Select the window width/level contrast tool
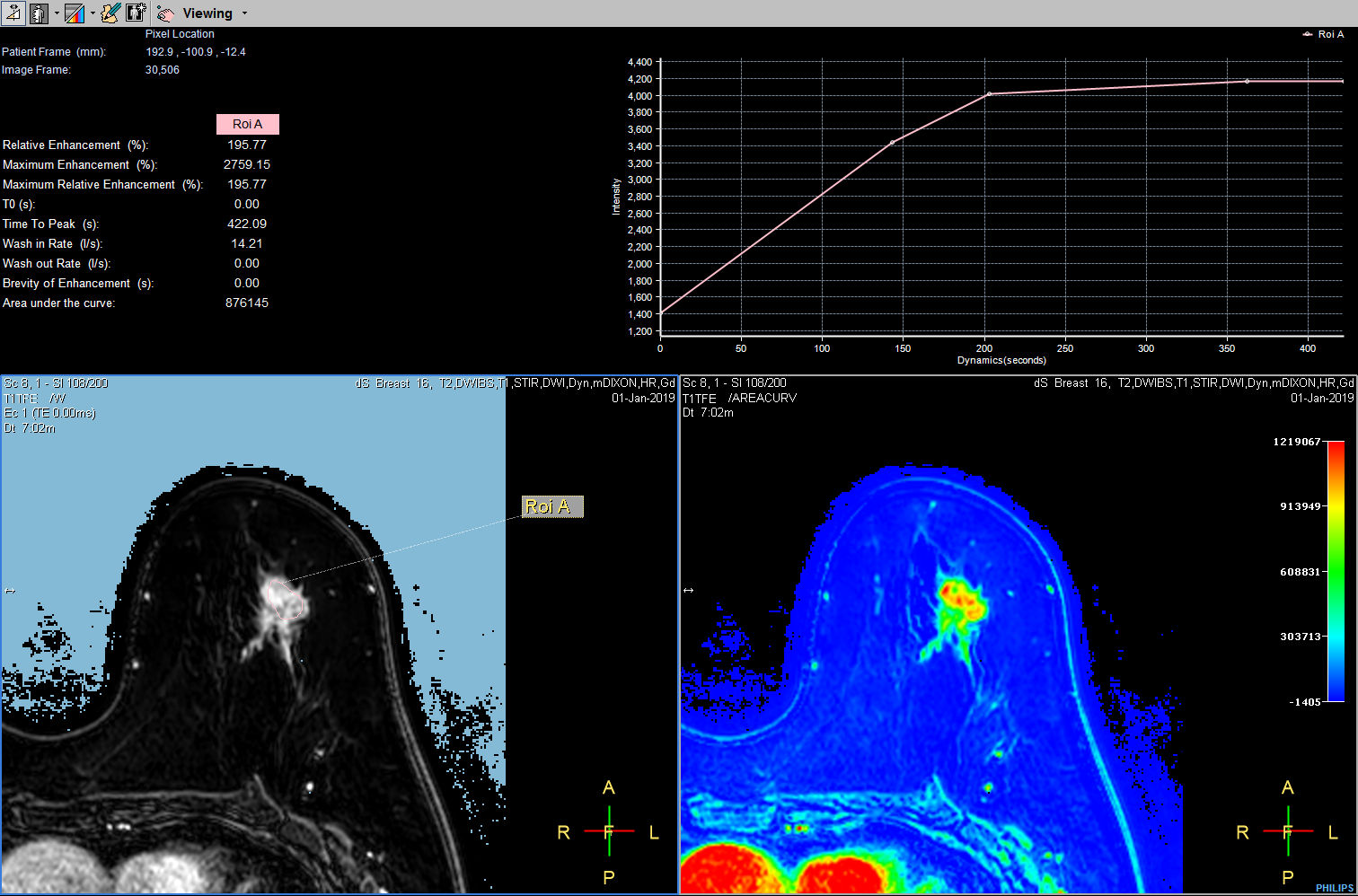This screenshot has width=1358, height=896. coord(13,13)
